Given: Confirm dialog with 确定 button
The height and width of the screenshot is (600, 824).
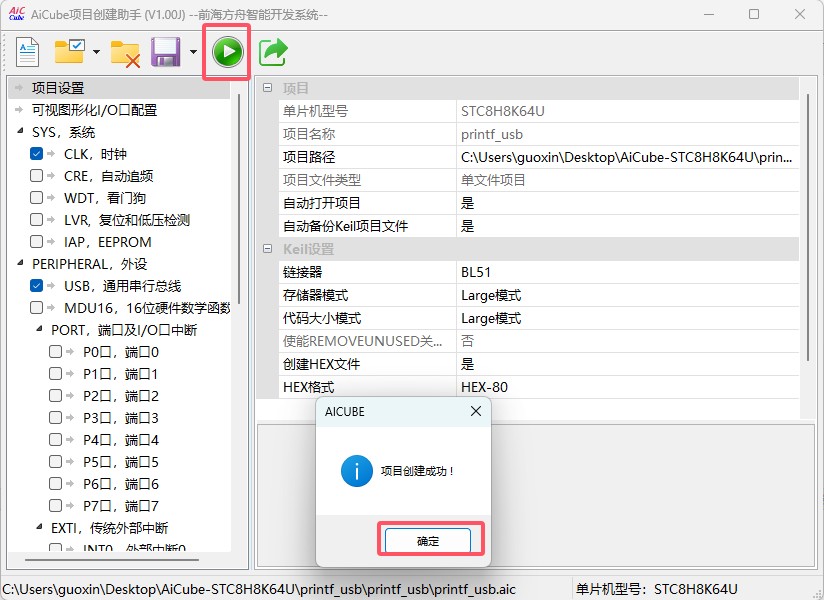Looking at the screenshot, I should [428, 541].
